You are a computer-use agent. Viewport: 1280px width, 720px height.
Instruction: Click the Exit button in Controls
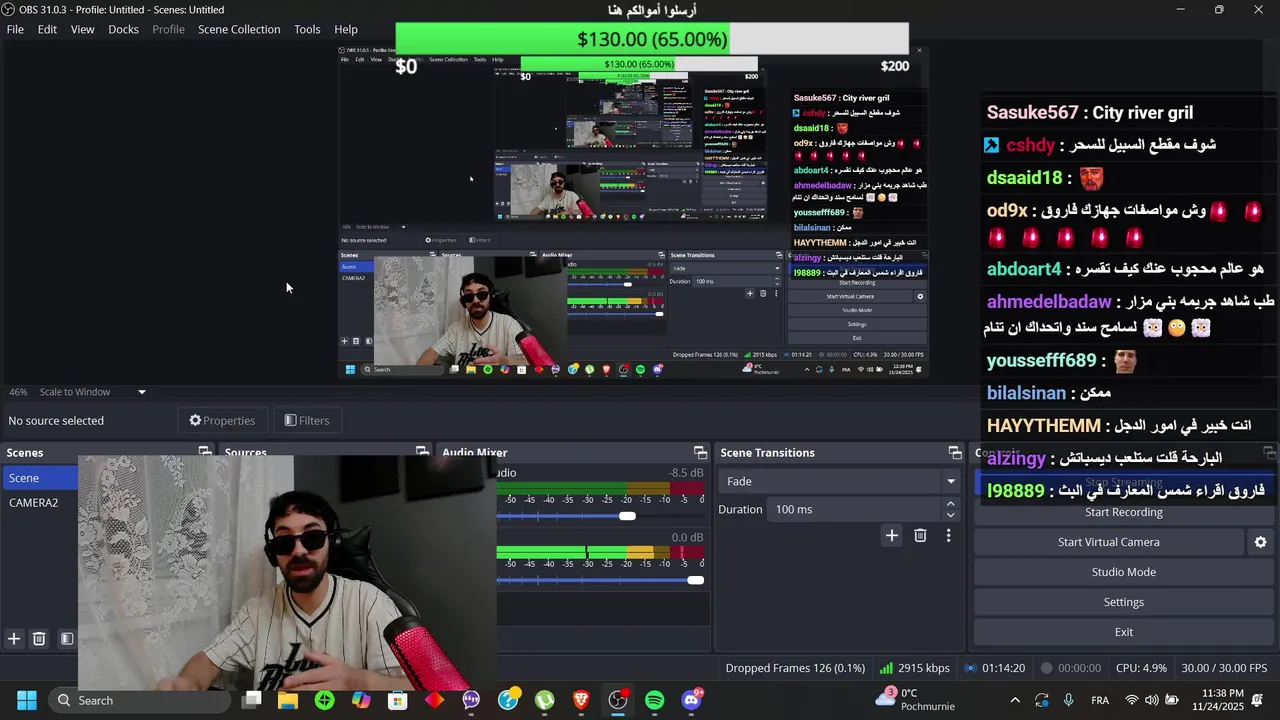point(1123,632)
